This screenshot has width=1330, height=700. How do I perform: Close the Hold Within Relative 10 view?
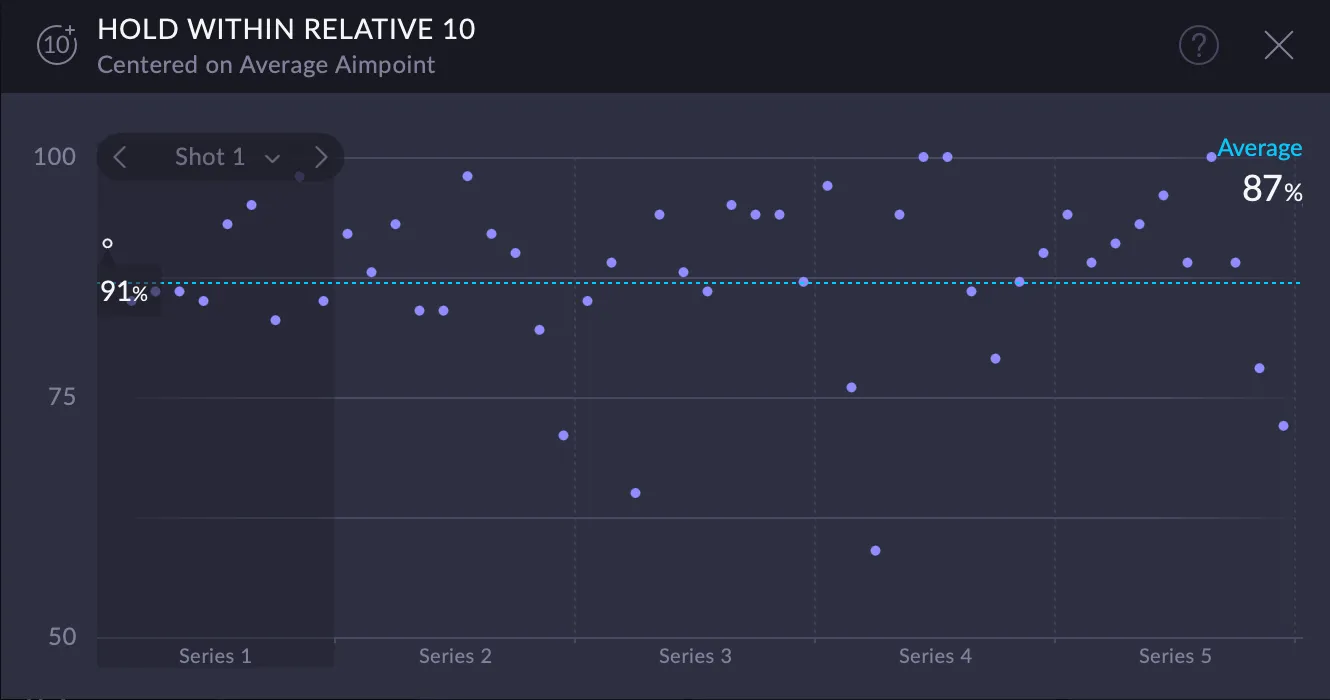pos(1279,45)
